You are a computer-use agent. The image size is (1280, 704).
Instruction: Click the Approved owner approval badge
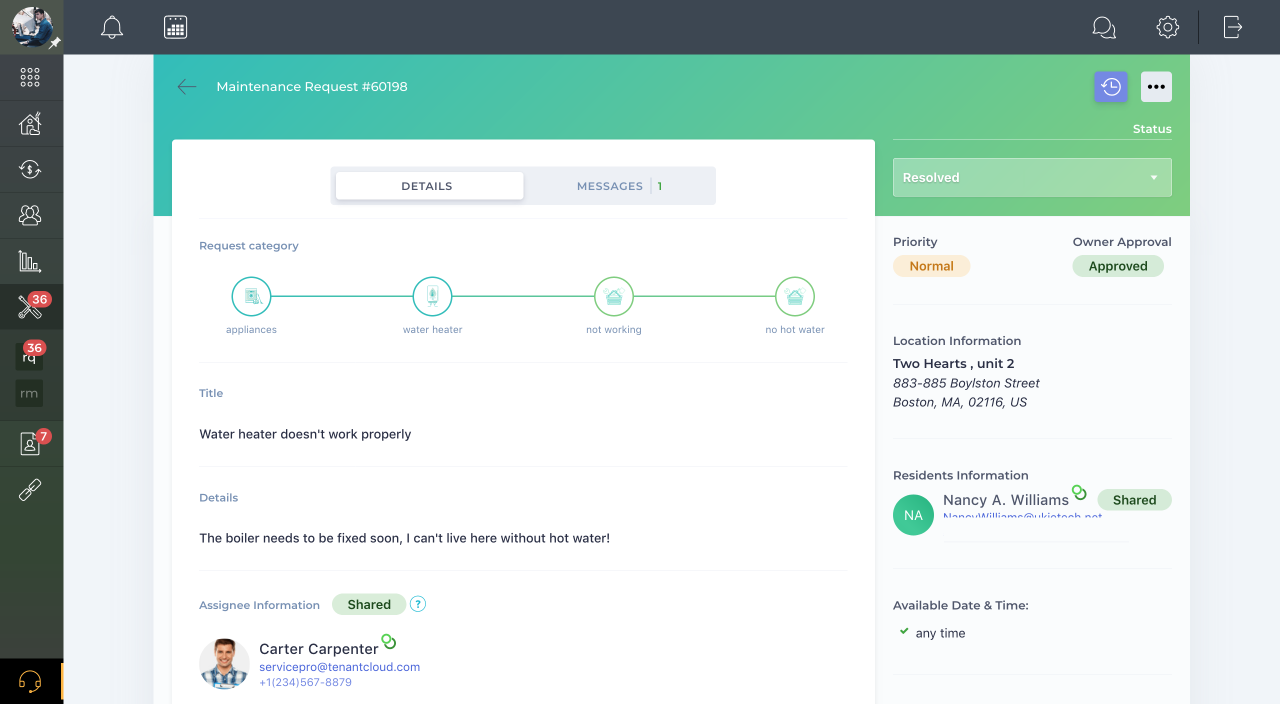1117,266
